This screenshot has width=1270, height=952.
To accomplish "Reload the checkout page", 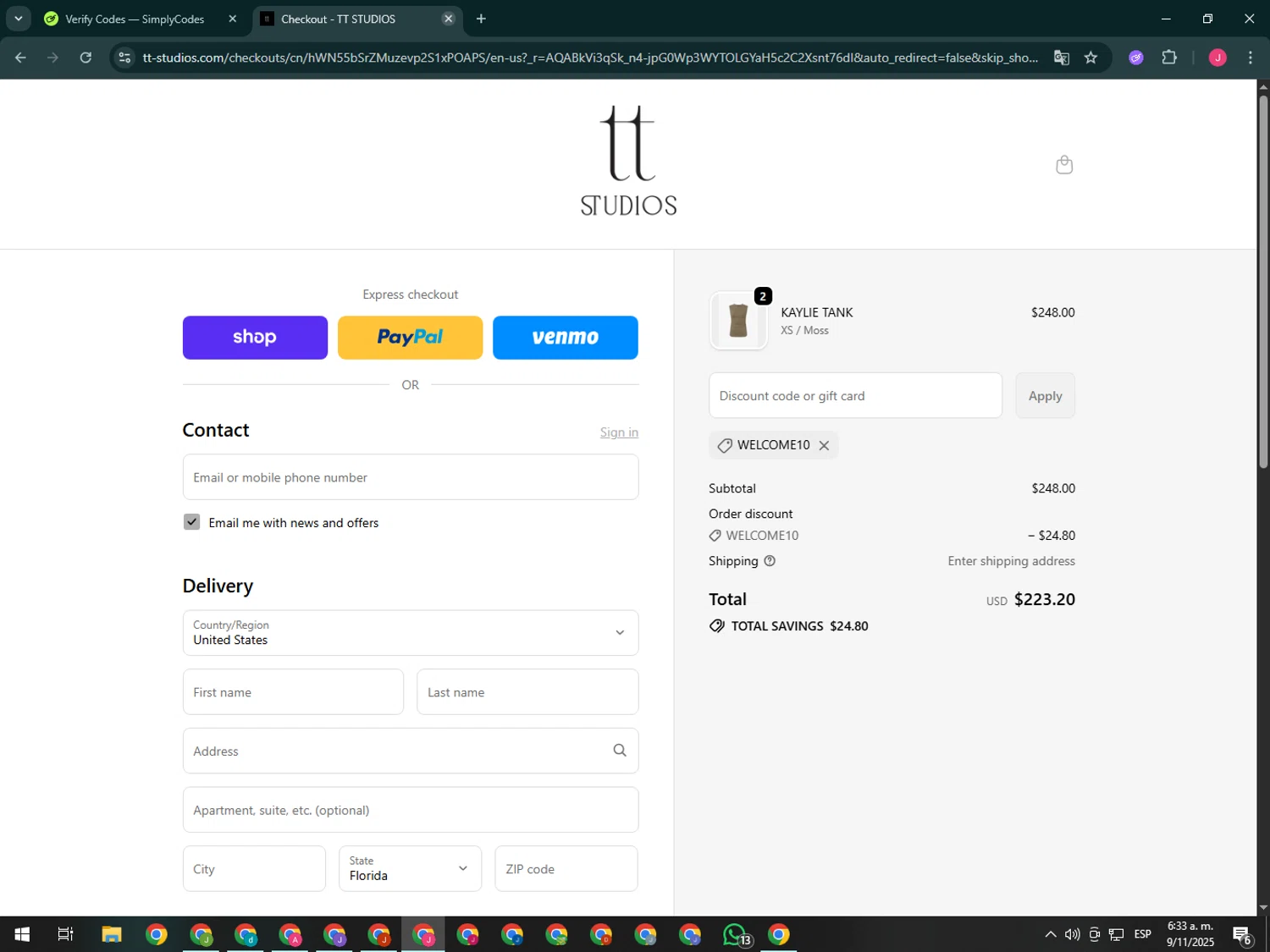I will point(86,58).
